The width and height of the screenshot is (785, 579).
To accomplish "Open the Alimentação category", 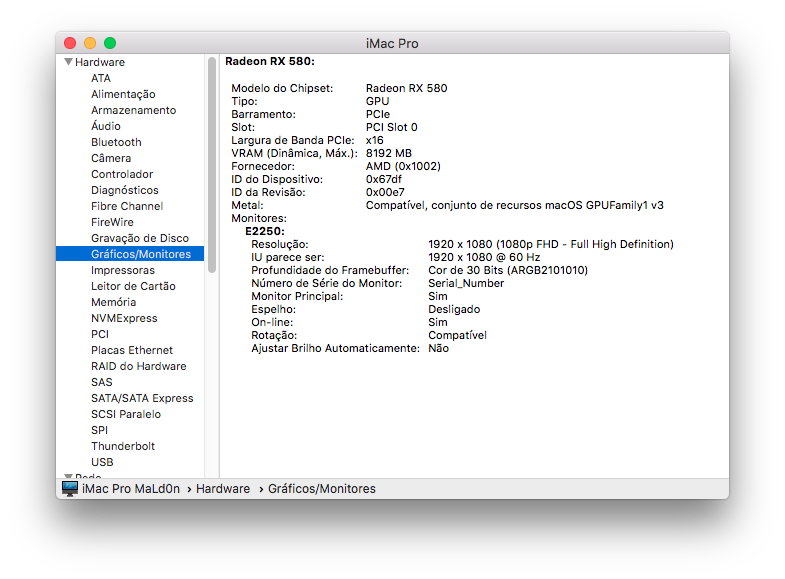I will tap(123, 94).
